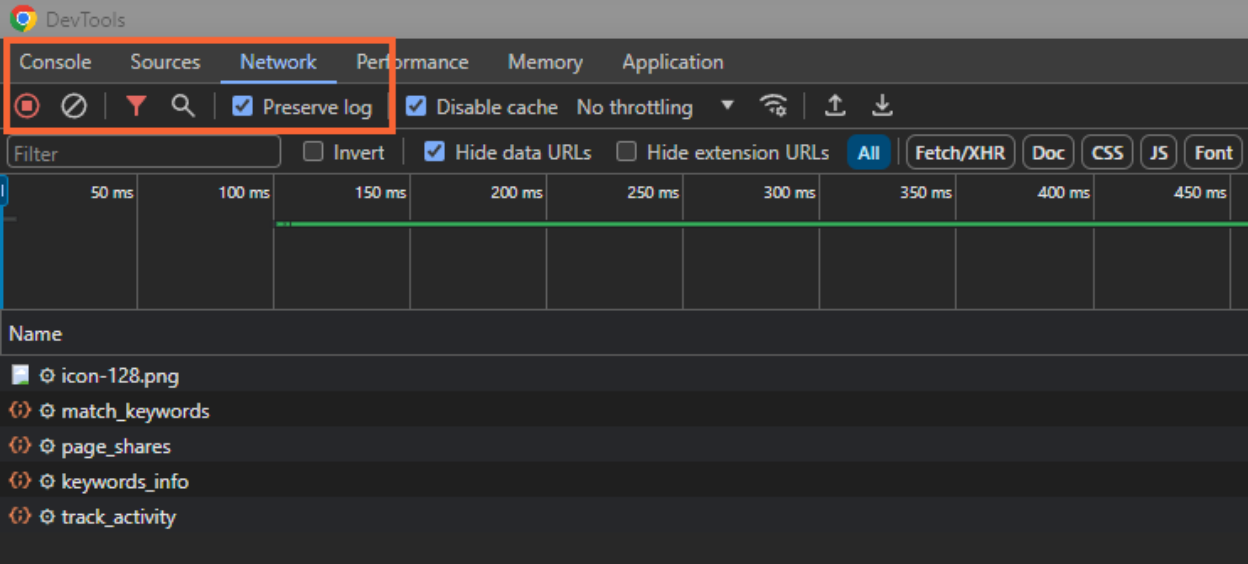Click the gear icon beside icon-128.png
Viewport: 1248px width, 564px height.
pos(47,376)
